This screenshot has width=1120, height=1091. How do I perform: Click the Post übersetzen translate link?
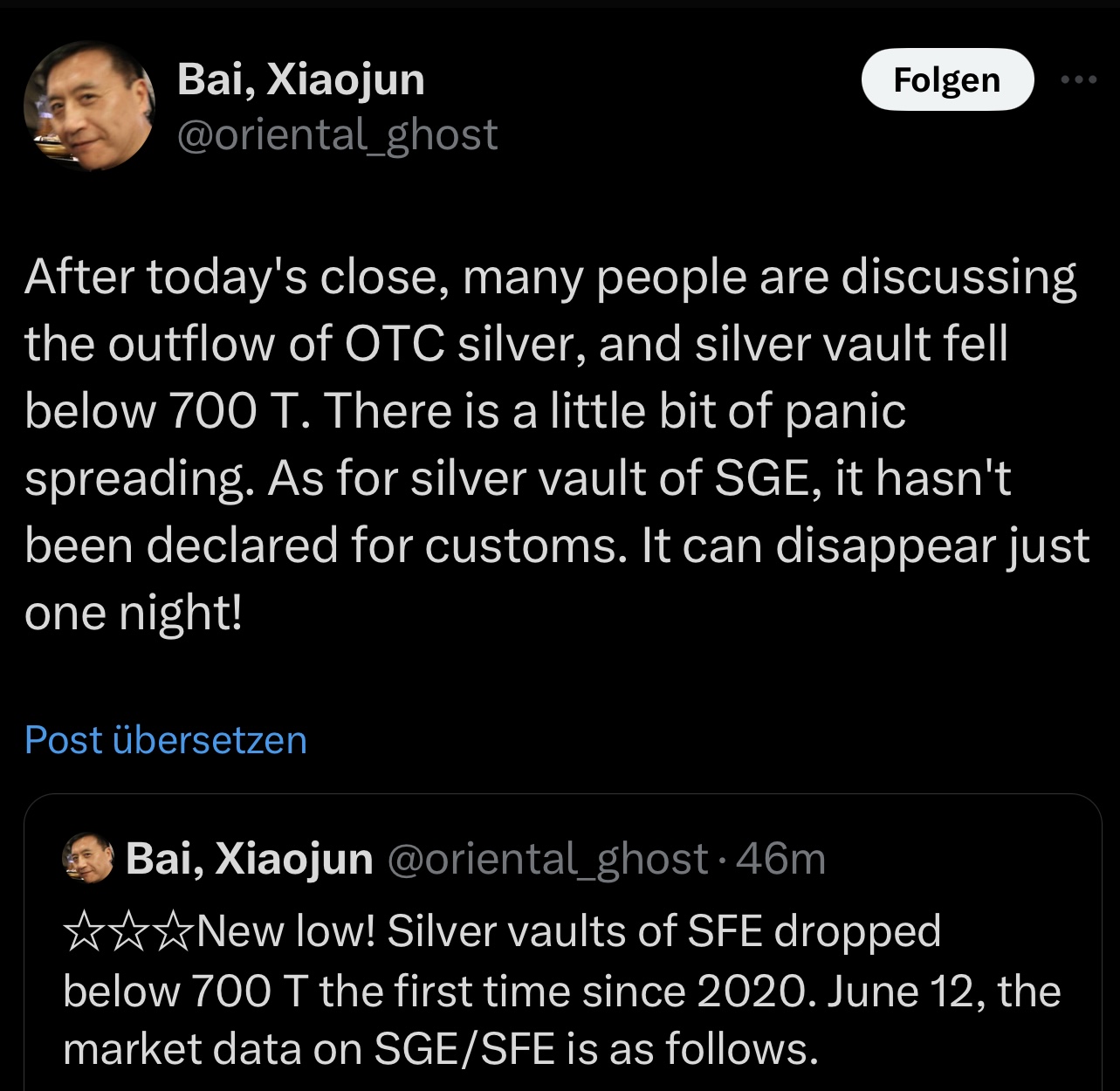(166, 739)
